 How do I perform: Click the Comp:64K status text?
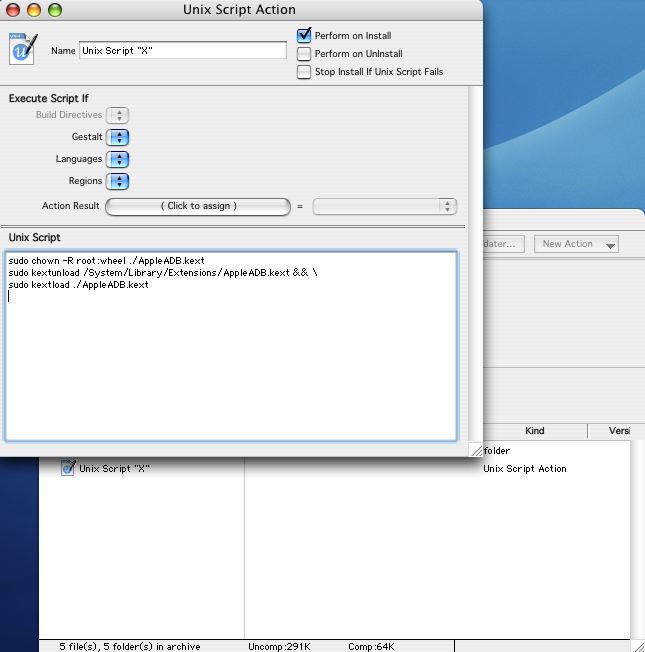coord(371,646)
